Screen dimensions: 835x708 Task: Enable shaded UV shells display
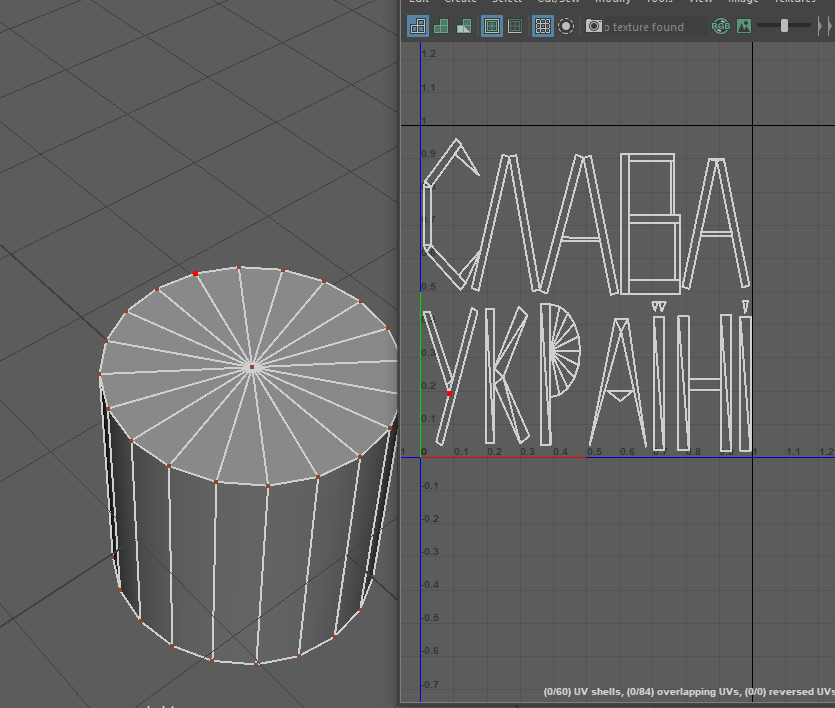click(x=441, y=26)
